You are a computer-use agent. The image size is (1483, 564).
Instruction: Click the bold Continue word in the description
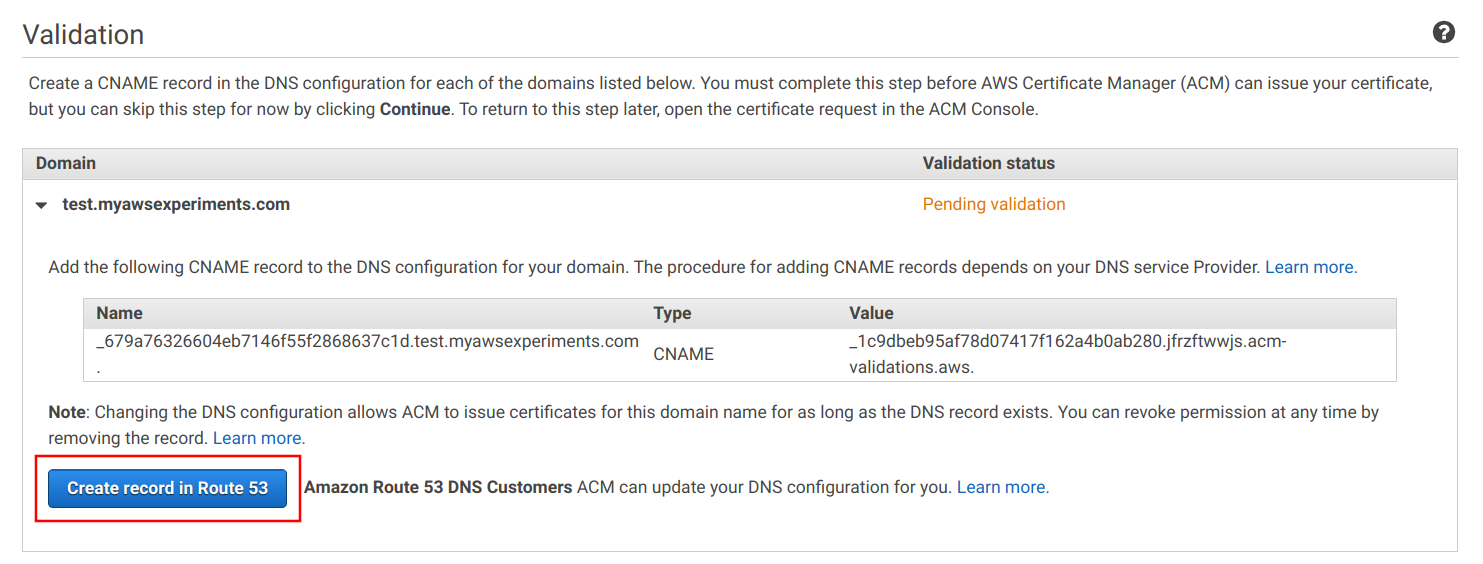point(415,109)
